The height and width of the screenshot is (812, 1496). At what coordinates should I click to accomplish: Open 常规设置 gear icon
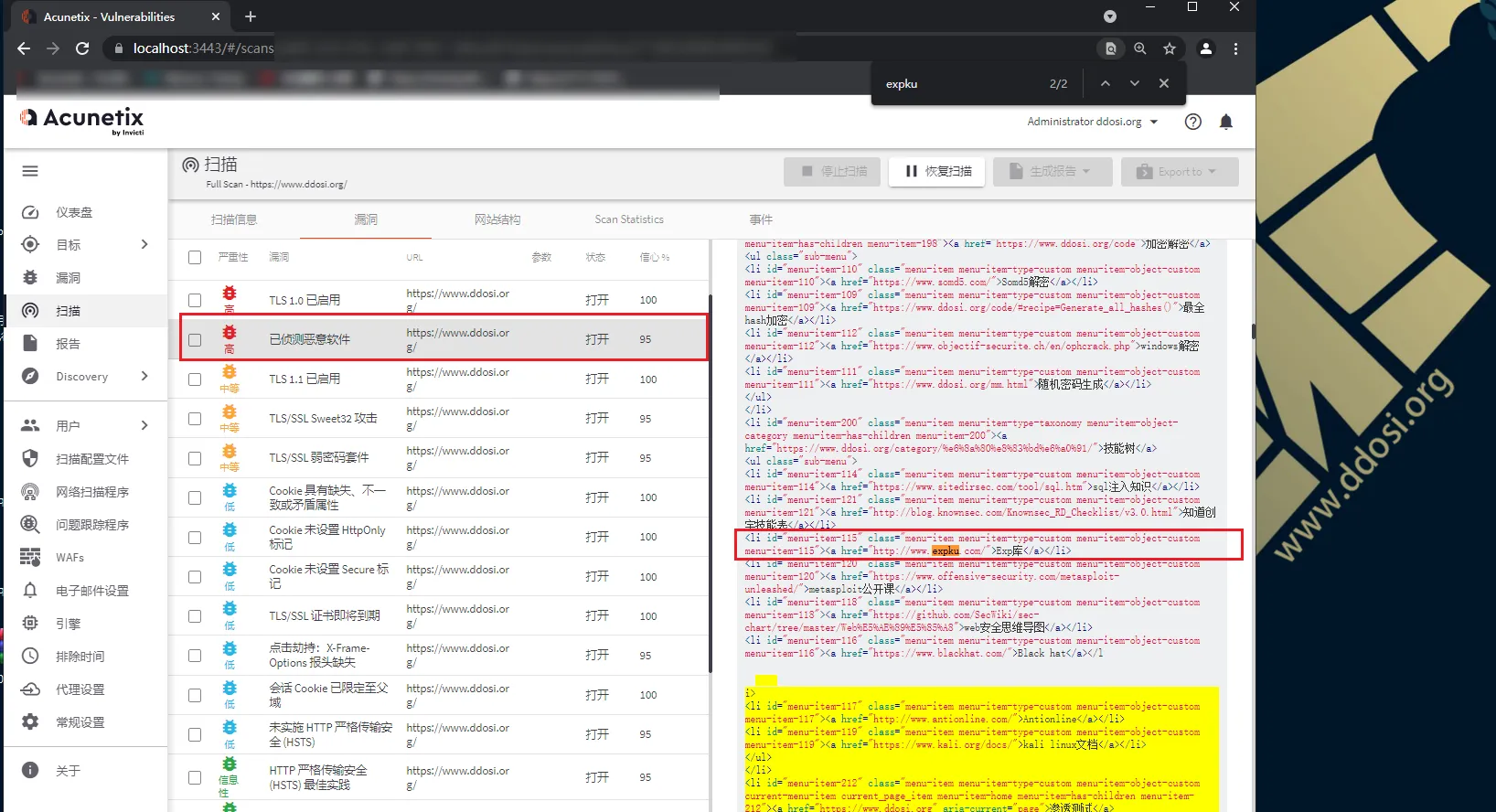[30, 722]
